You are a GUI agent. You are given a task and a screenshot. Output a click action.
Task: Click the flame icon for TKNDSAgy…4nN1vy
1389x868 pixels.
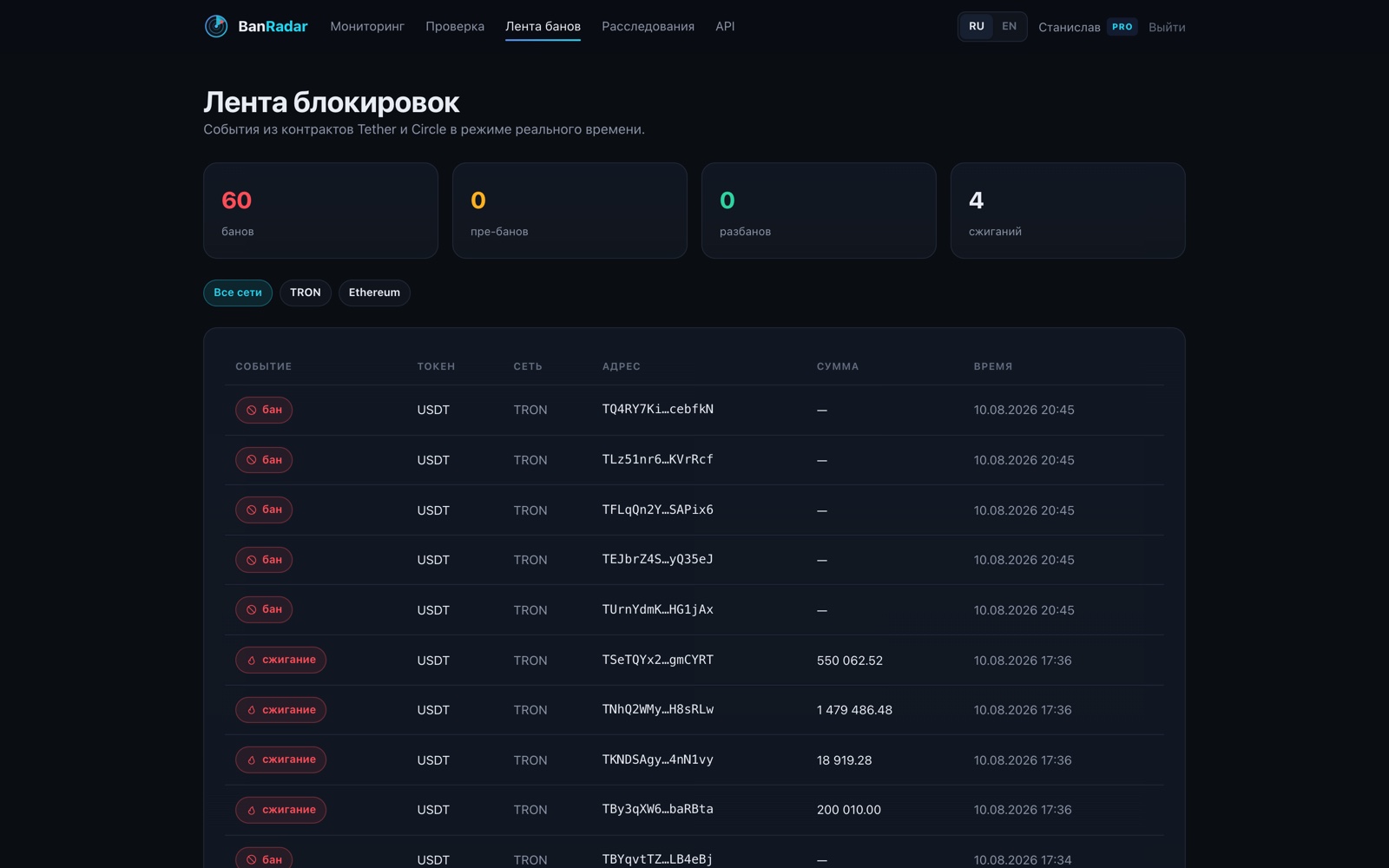252,759
